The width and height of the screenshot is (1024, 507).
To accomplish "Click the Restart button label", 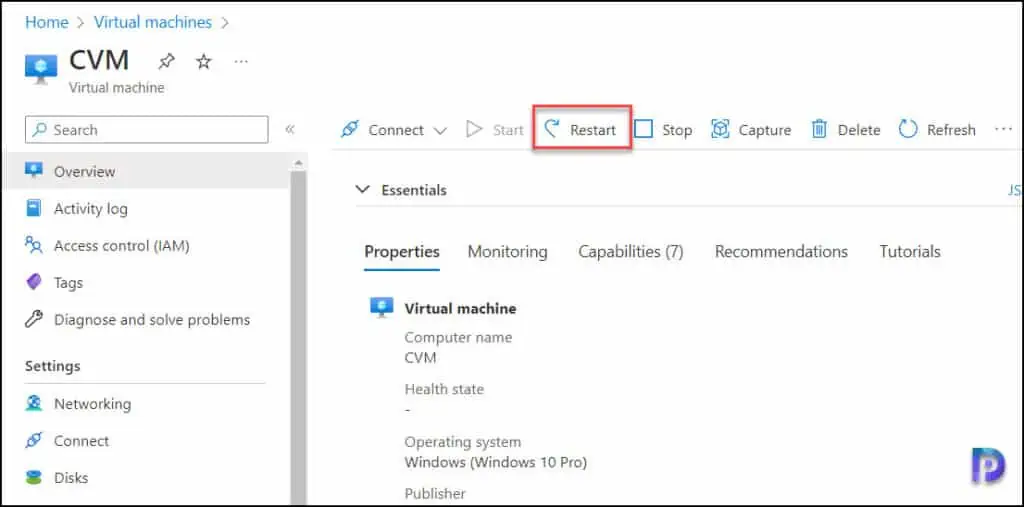I will (x=592, y=130).
